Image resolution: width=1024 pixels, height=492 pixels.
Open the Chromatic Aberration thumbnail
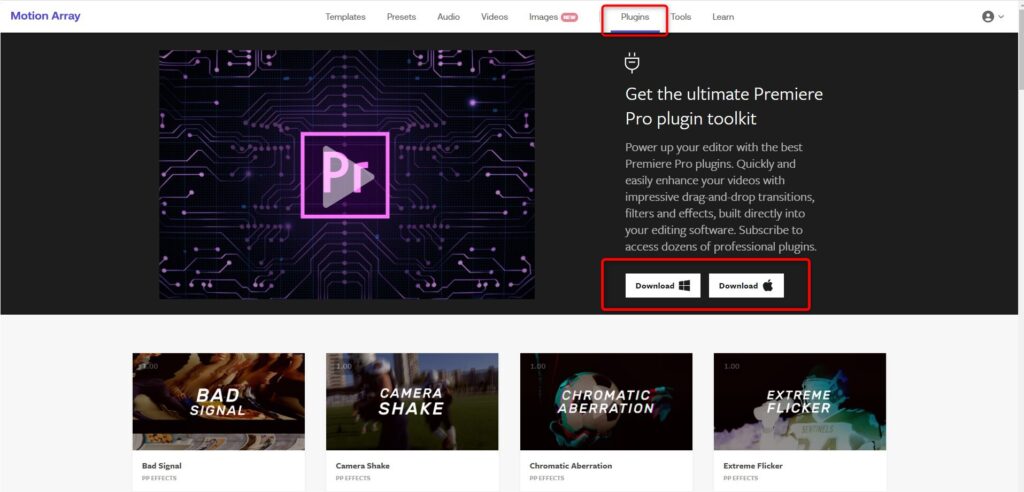click(x=606, y=401)
